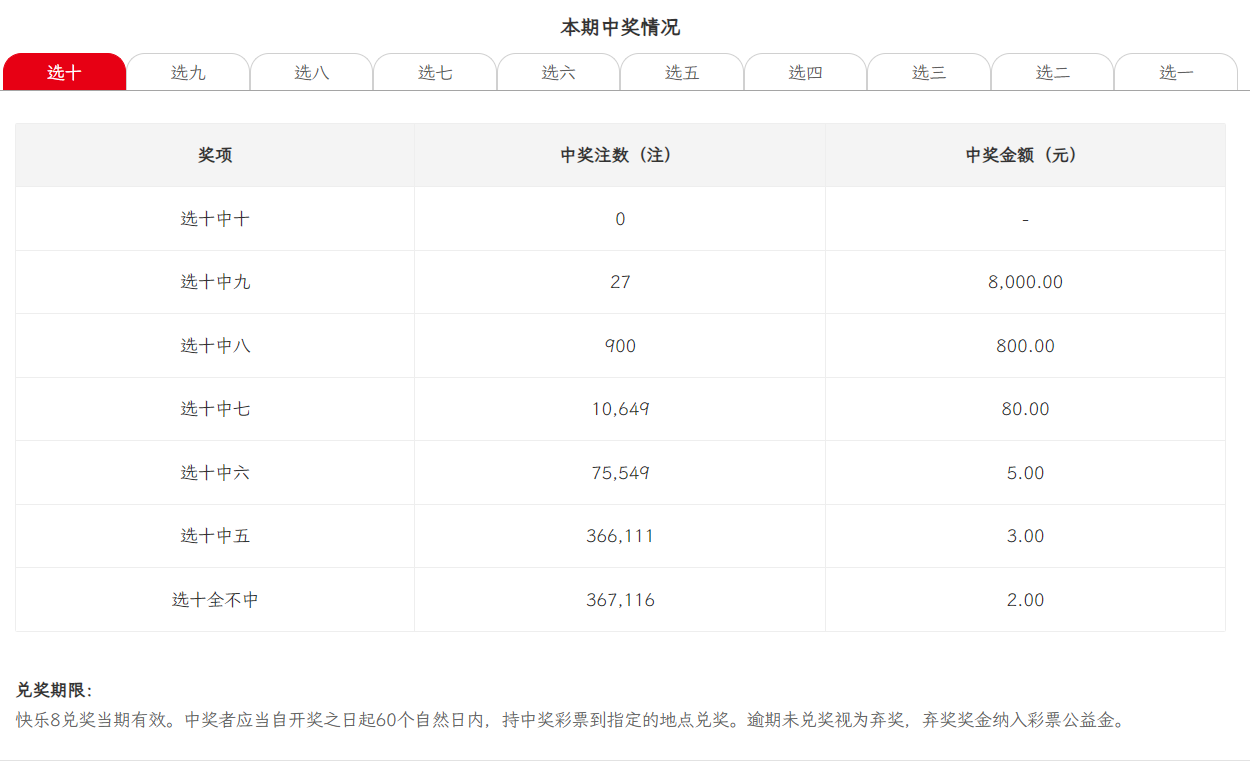Show the 选五 prize results

(x=682, y=72)
